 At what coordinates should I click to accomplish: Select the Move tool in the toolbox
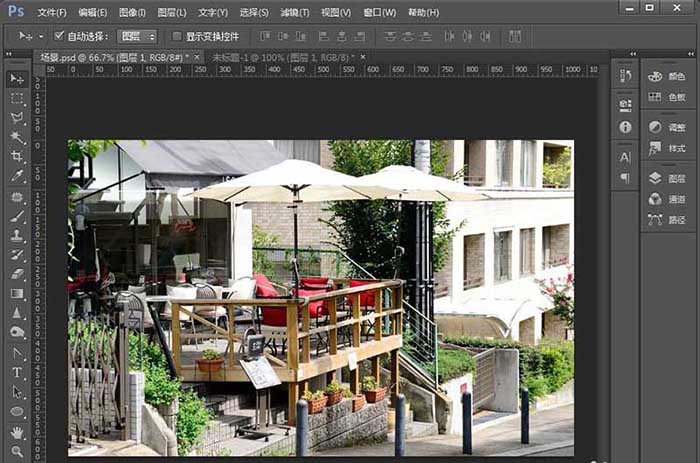17,79
